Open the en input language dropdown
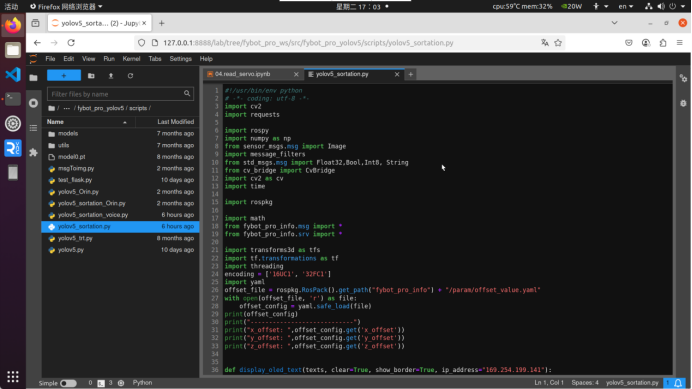 pos(626,7)
